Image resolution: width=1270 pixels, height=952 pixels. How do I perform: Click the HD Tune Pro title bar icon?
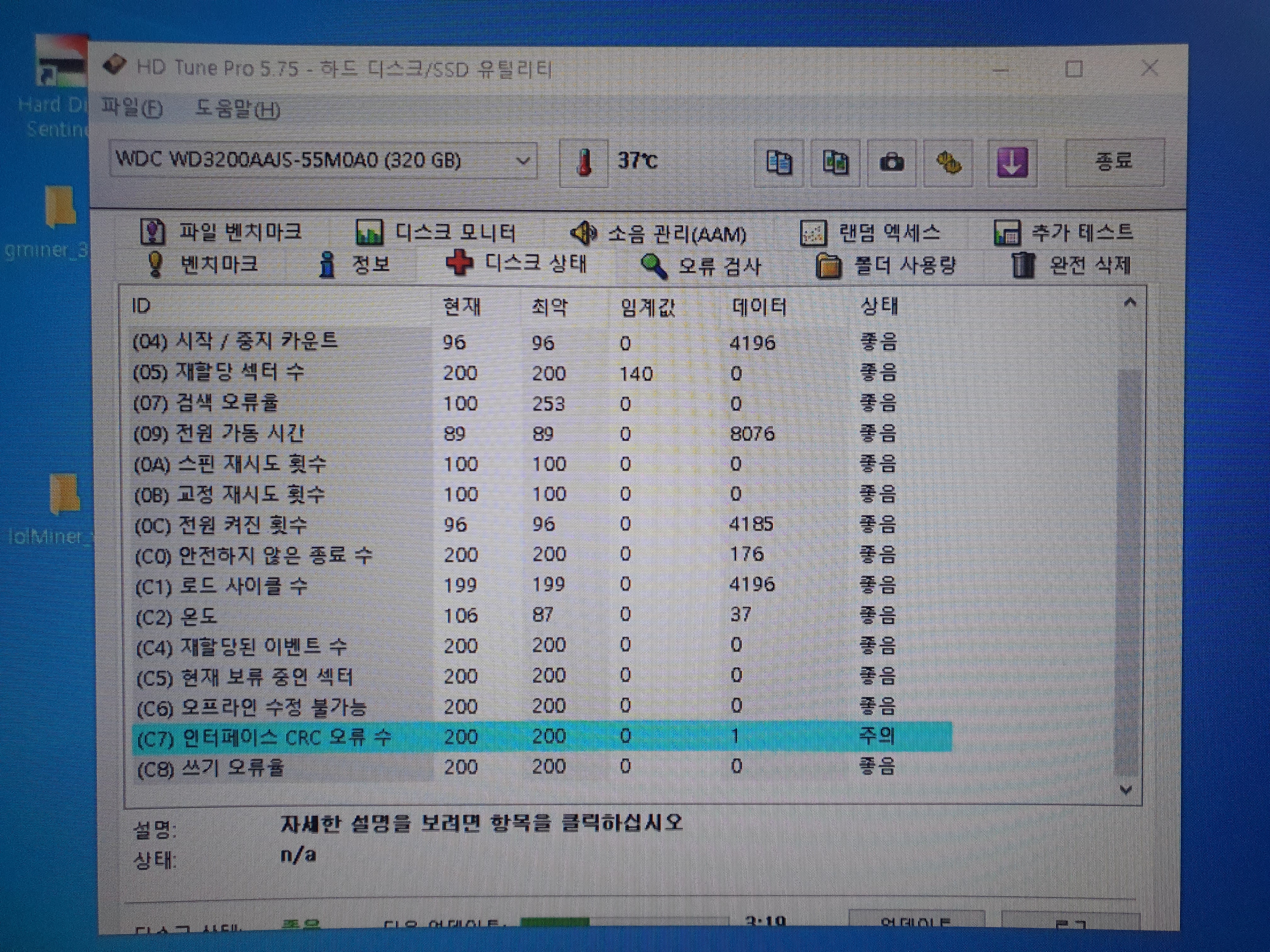[114, 64]
